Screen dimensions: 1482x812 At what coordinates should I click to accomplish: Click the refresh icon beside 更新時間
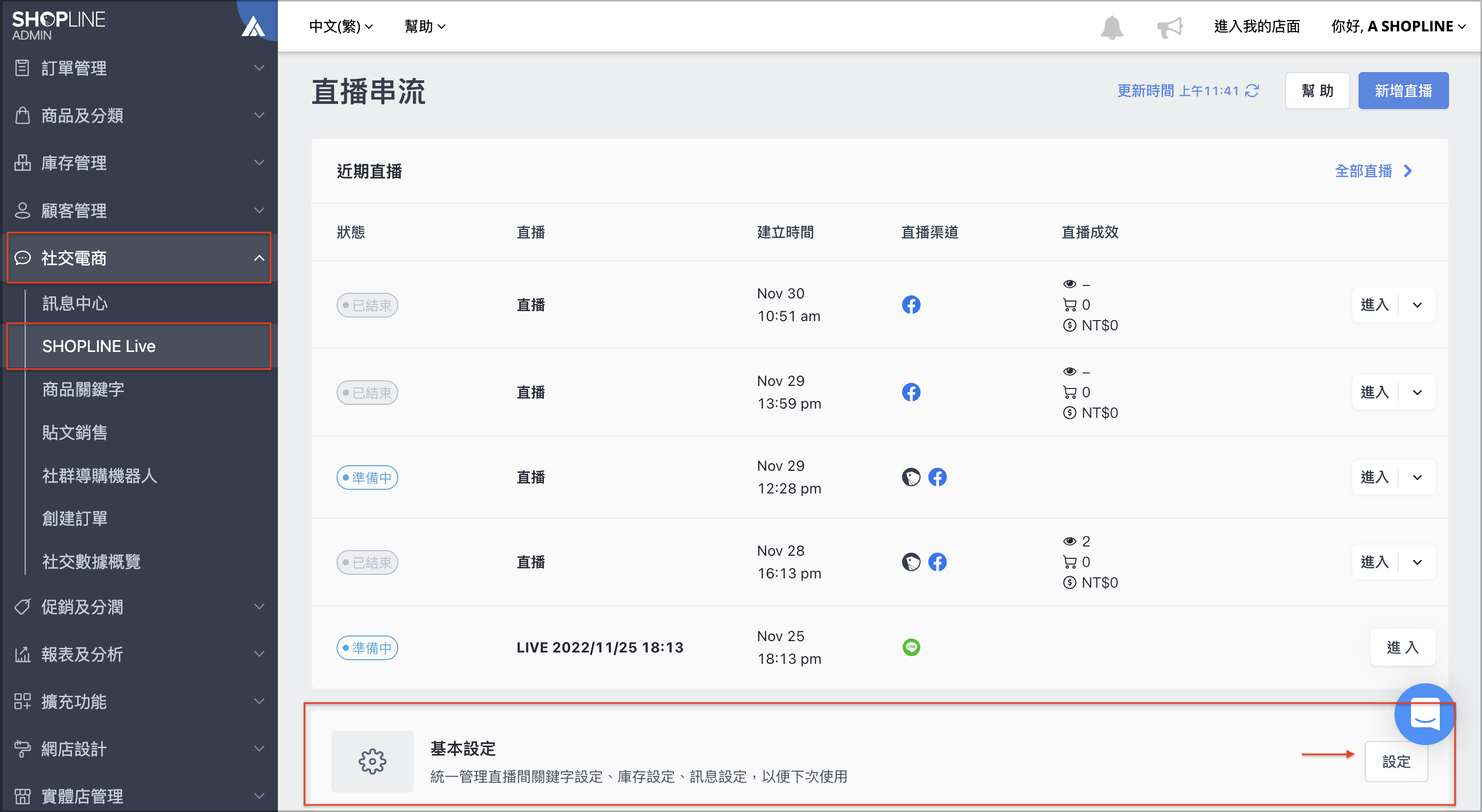pyautogui.click(x=1252, y=91)
